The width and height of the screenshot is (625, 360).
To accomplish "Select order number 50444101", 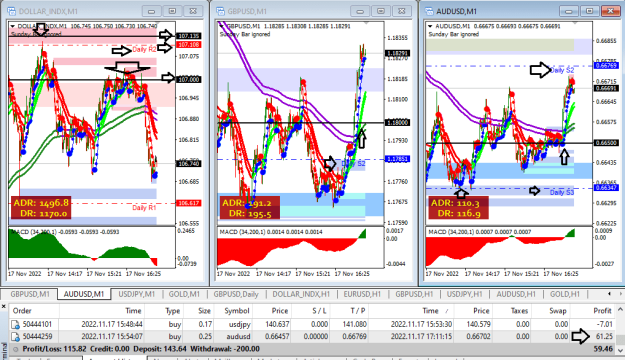I will click(x=37, y=324).
